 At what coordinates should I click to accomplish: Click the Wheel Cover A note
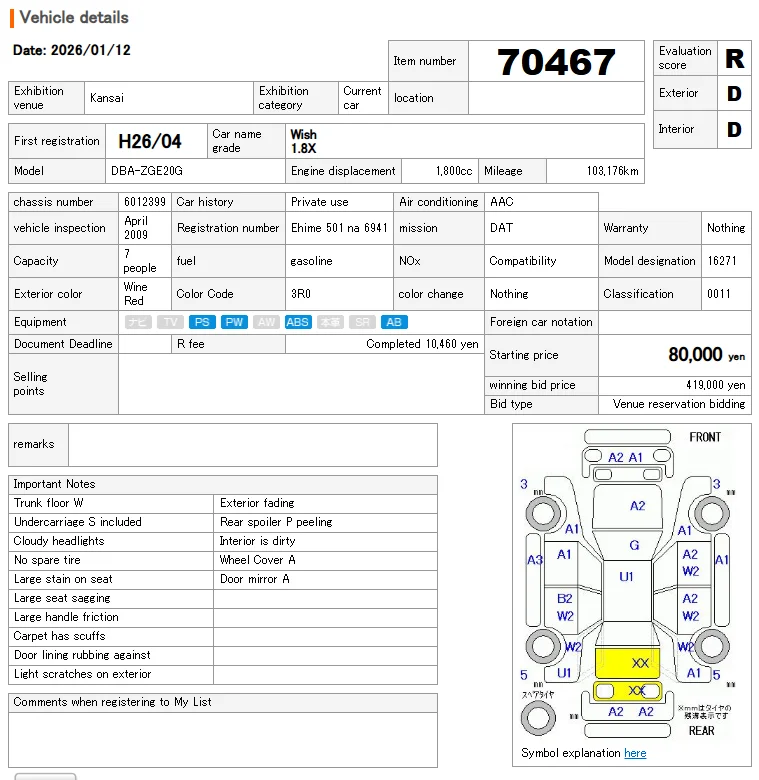coord(258,560)
